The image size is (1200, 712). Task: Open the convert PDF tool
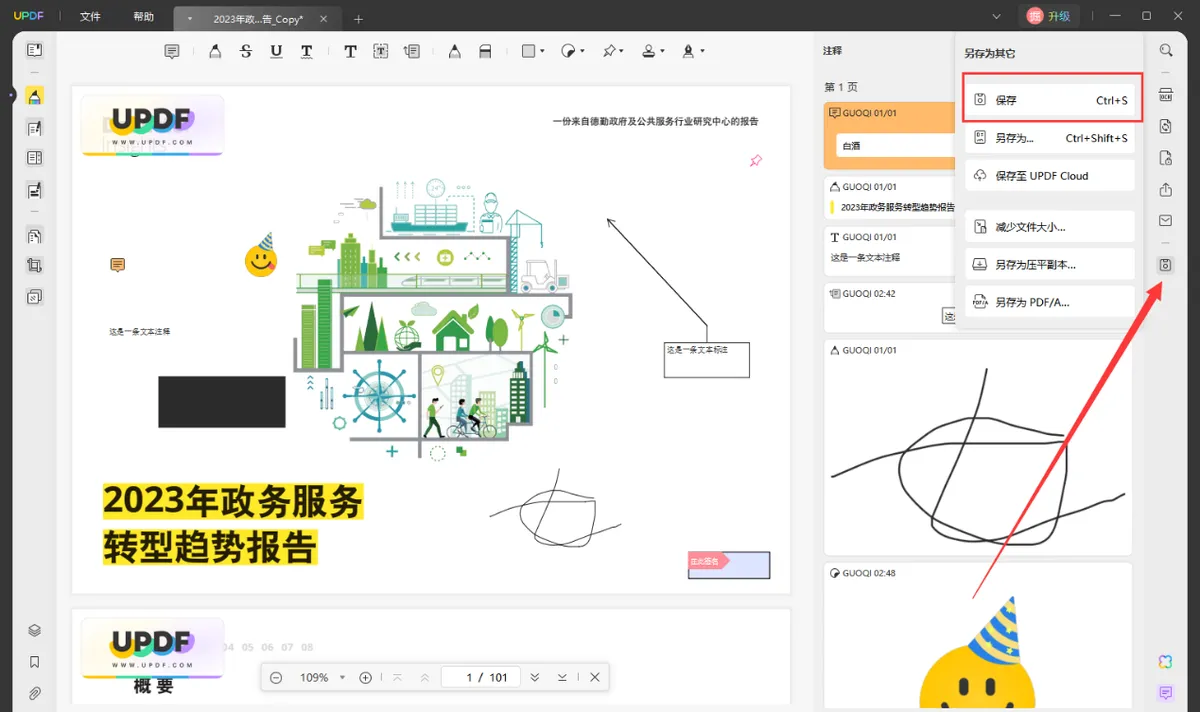click(1166, 127)
